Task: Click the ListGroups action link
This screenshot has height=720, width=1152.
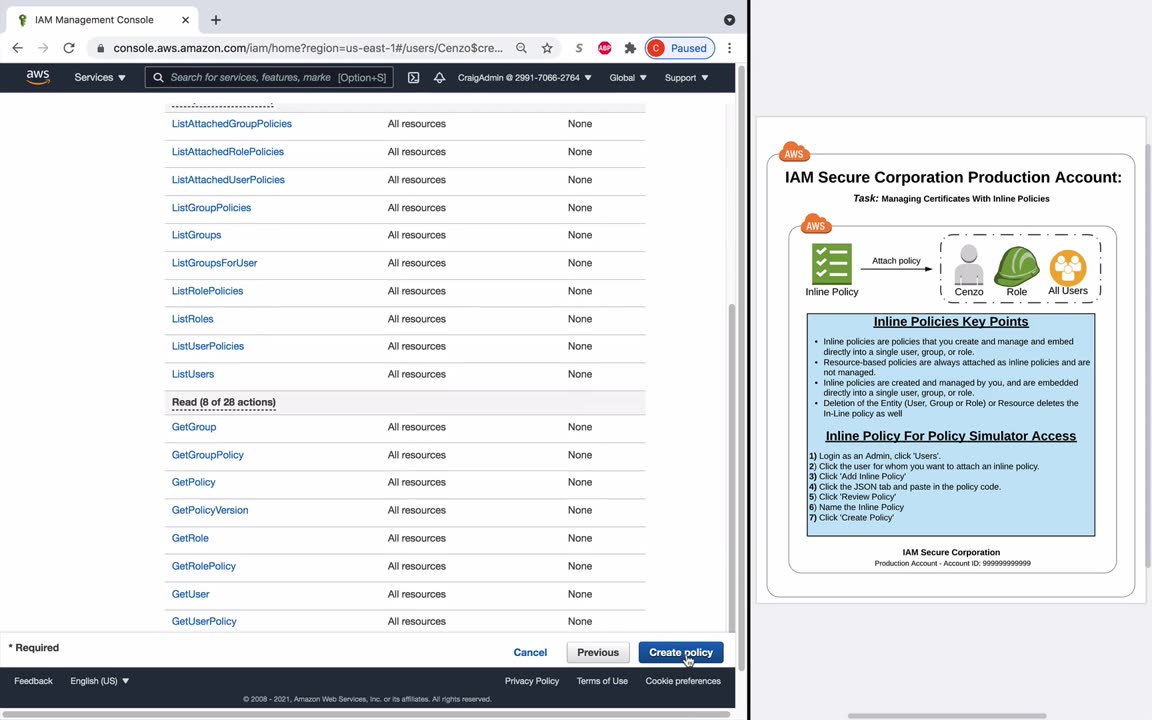Action: (x=196, y=235)
